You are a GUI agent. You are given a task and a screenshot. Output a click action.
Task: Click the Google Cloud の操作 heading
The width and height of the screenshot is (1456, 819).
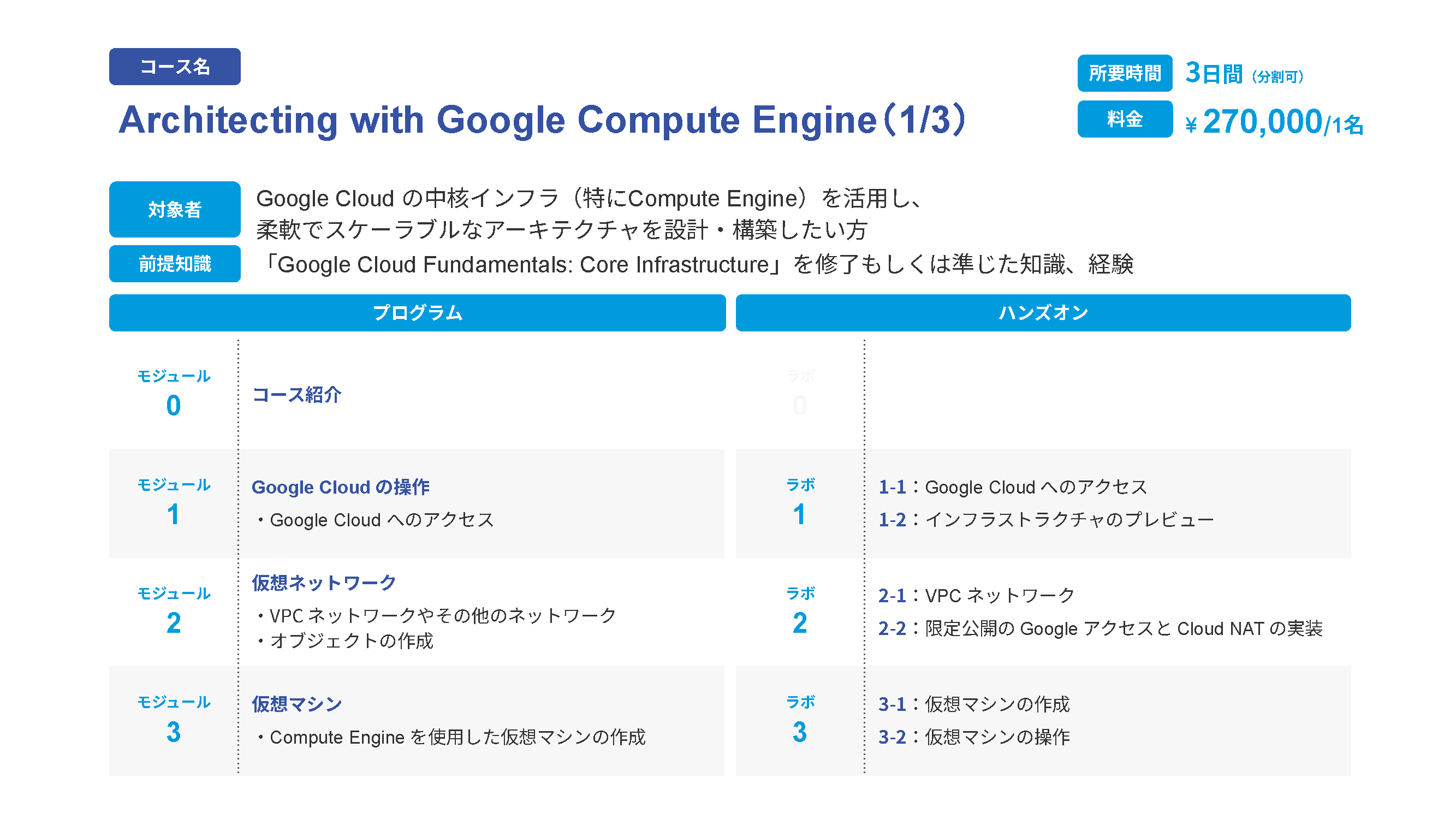click(x=340, y=486)
